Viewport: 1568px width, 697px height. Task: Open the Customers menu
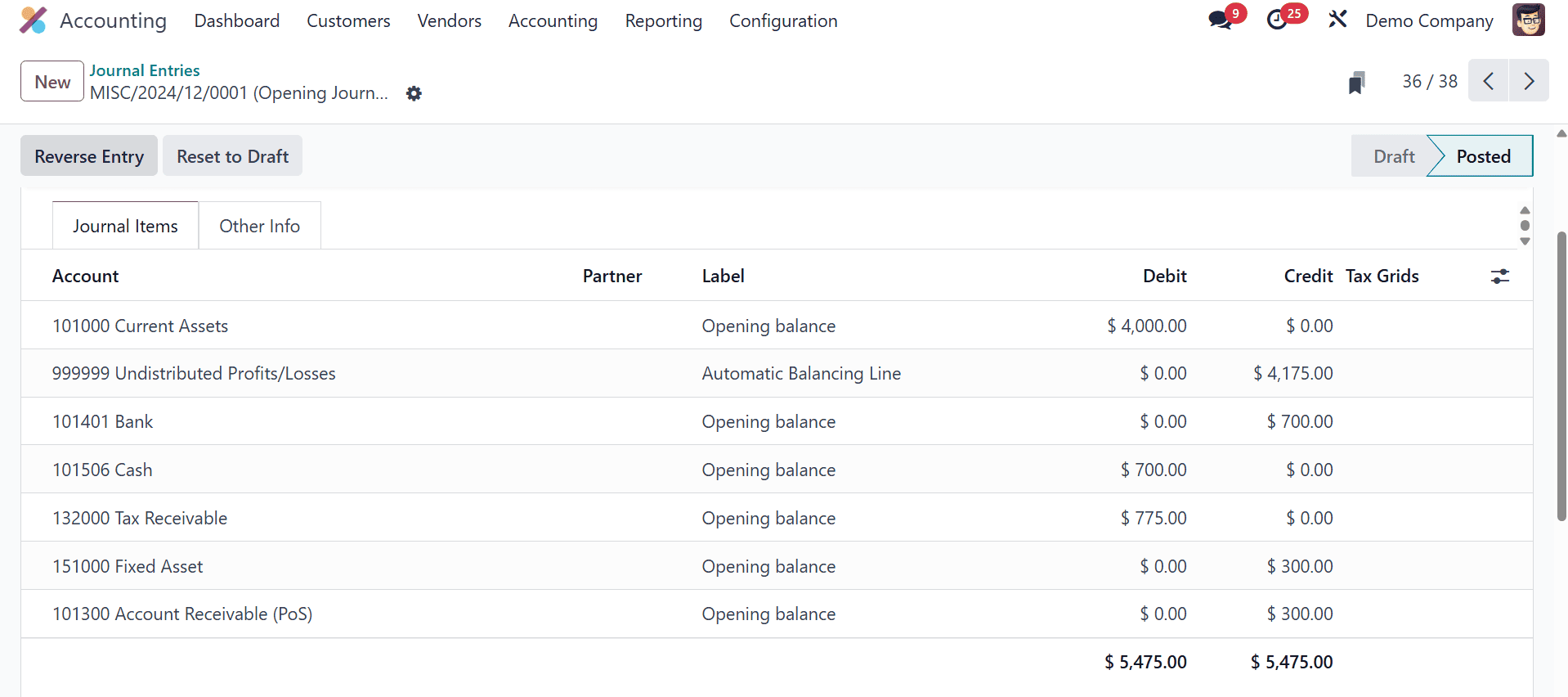(348, 21)
